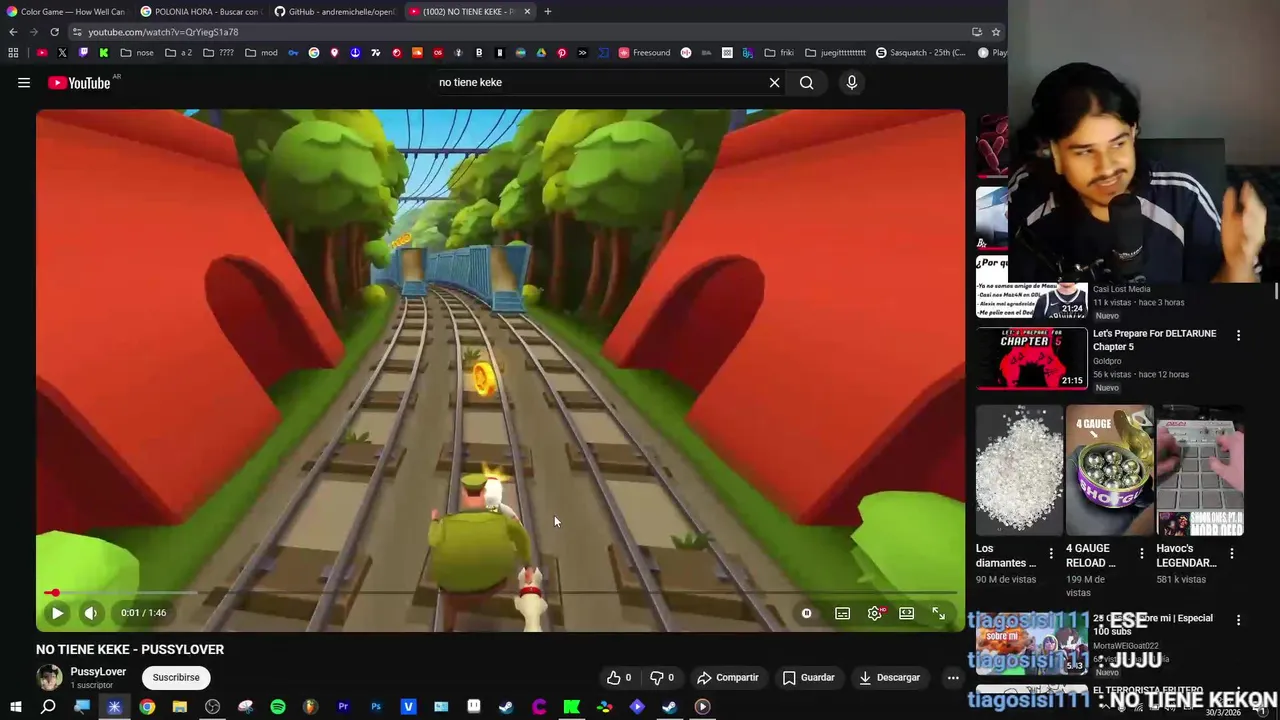Enter fullscreen mode
The width and height of the screenshot is (1280, 720).
(x=939, y=613)
